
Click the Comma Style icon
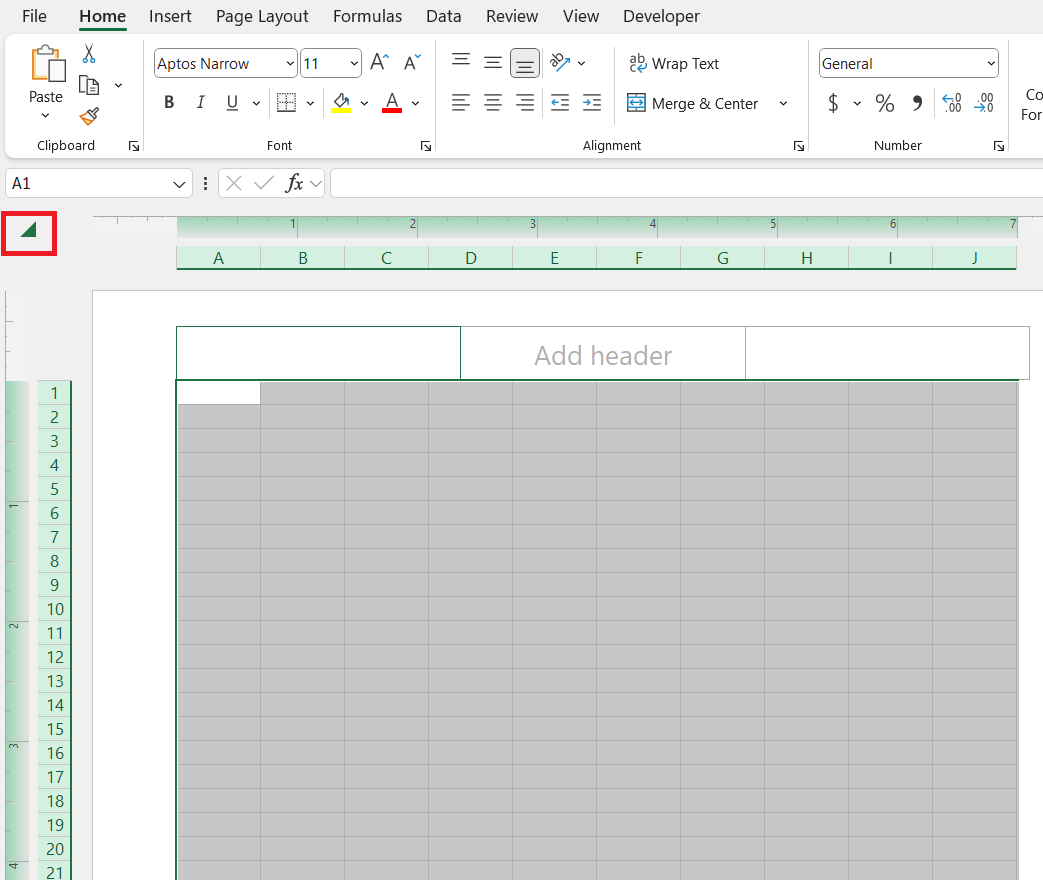[x=917, y=103]
